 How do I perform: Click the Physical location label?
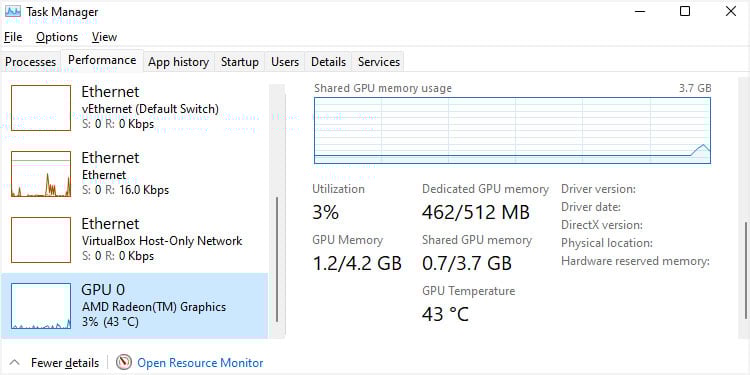[607, 243]
